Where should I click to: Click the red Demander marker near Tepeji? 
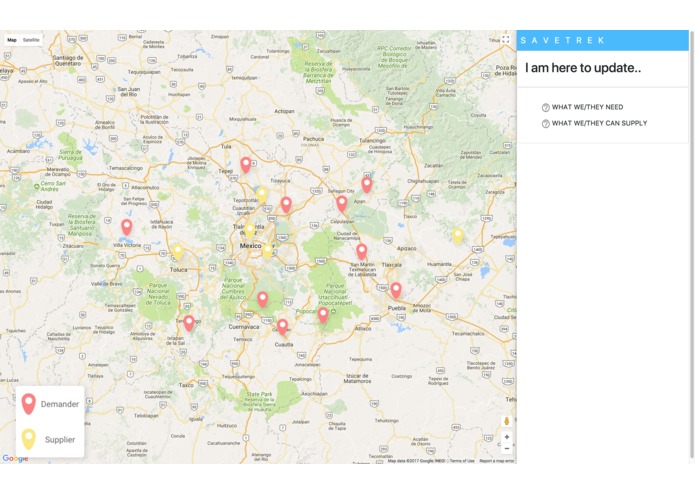click(246, 165)
